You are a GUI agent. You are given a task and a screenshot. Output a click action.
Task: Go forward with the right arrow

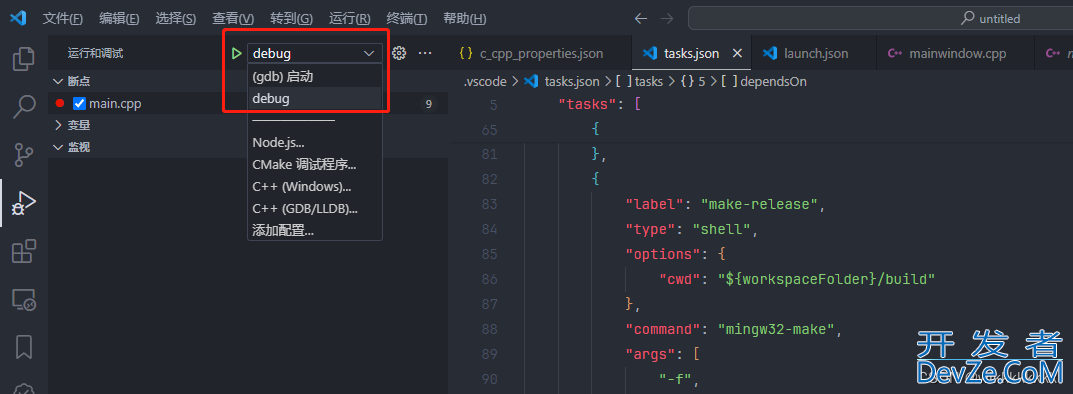(x=667, y=18)
